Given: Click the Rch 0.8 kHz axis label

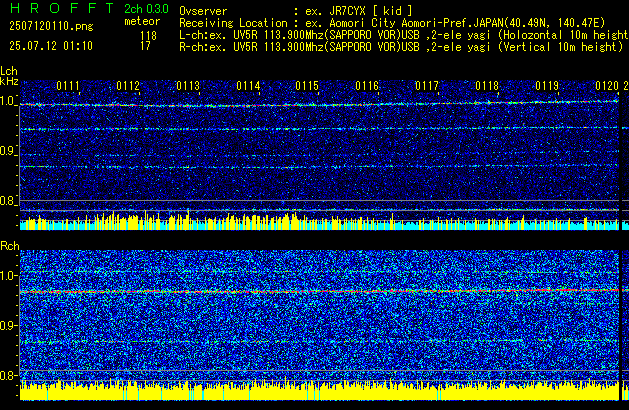Looking at the screenshot, I should pyautogui.click(x=8, y=375).
